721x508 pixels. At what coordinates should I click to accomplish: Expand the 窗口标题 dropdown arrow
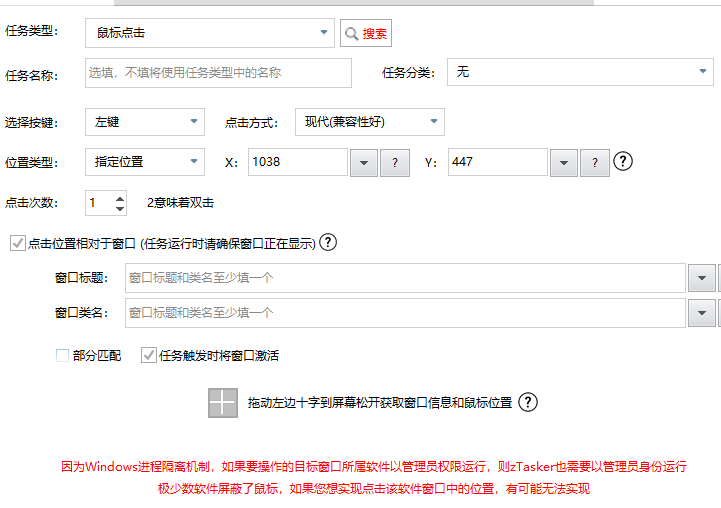coord(701,277)
